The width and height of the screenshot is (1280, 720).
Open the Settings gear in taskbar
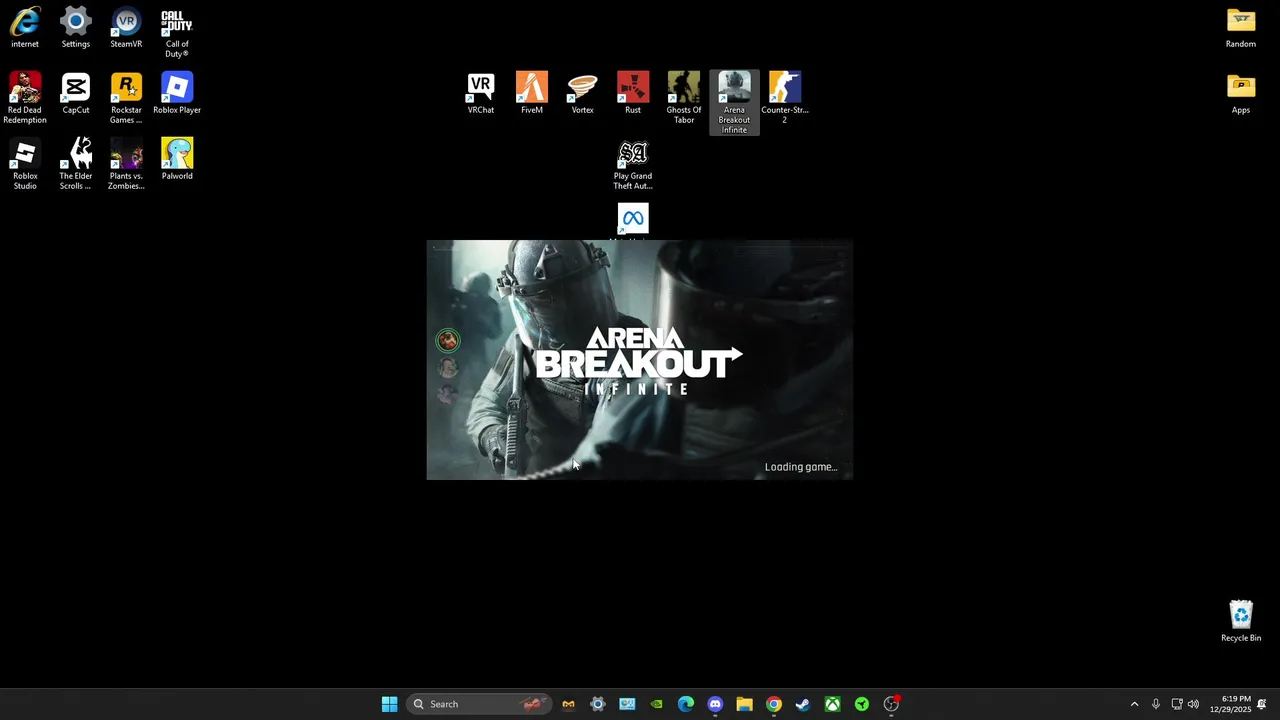[x=598, y=704]
